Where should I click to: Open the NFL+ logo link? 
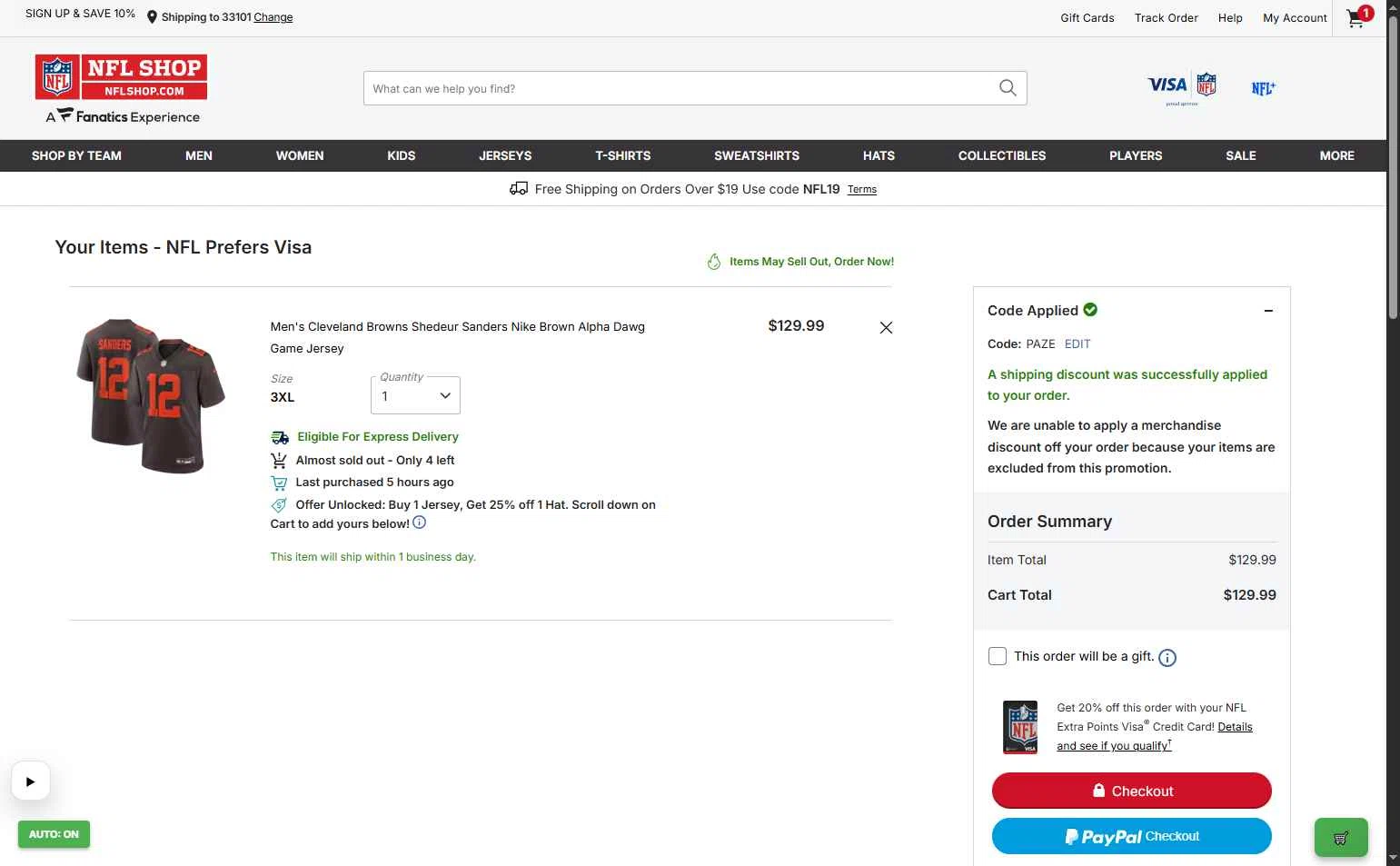click(x=1263, y=88)
